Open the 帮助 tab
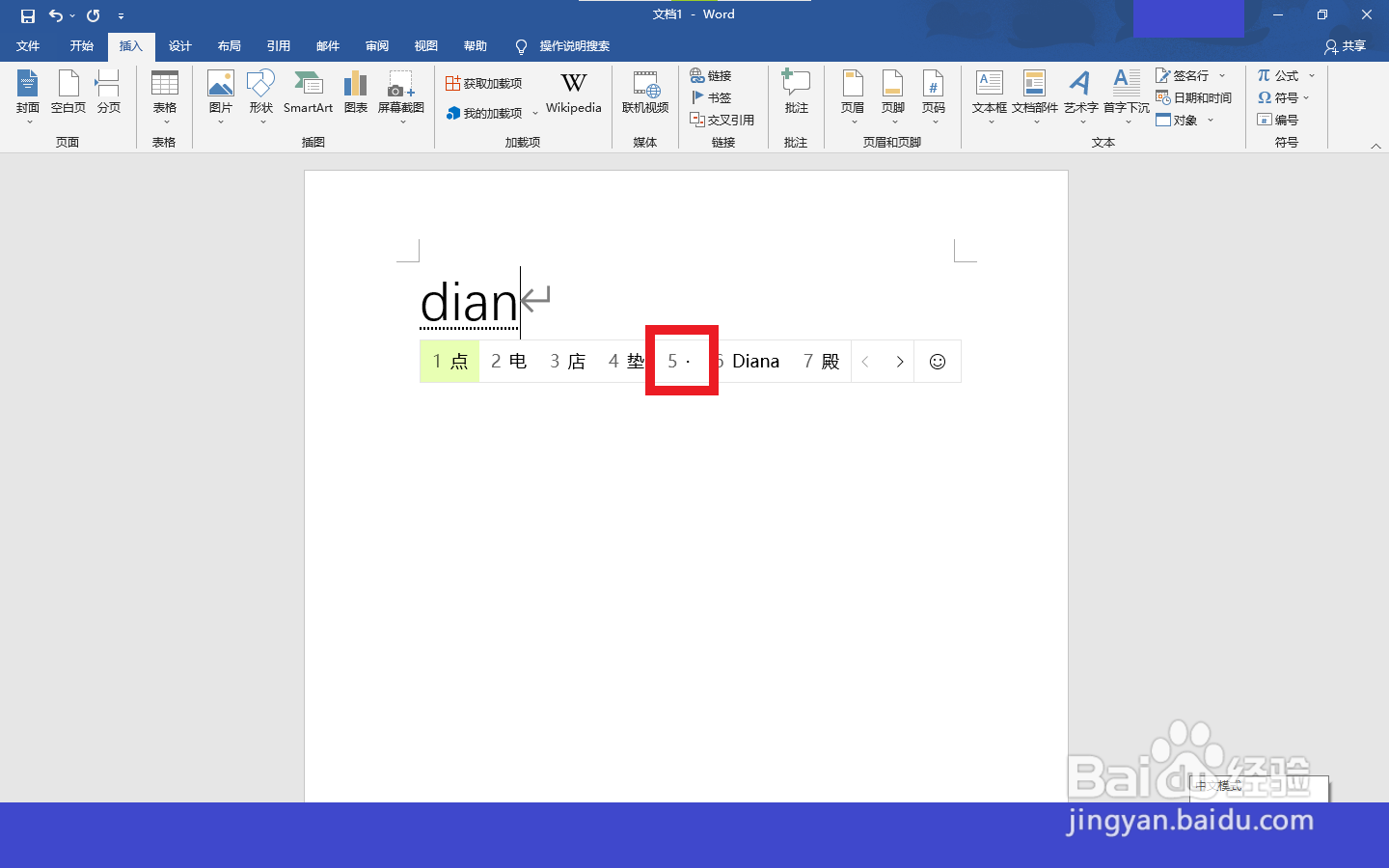1389x868 pixels. [476, 46]
